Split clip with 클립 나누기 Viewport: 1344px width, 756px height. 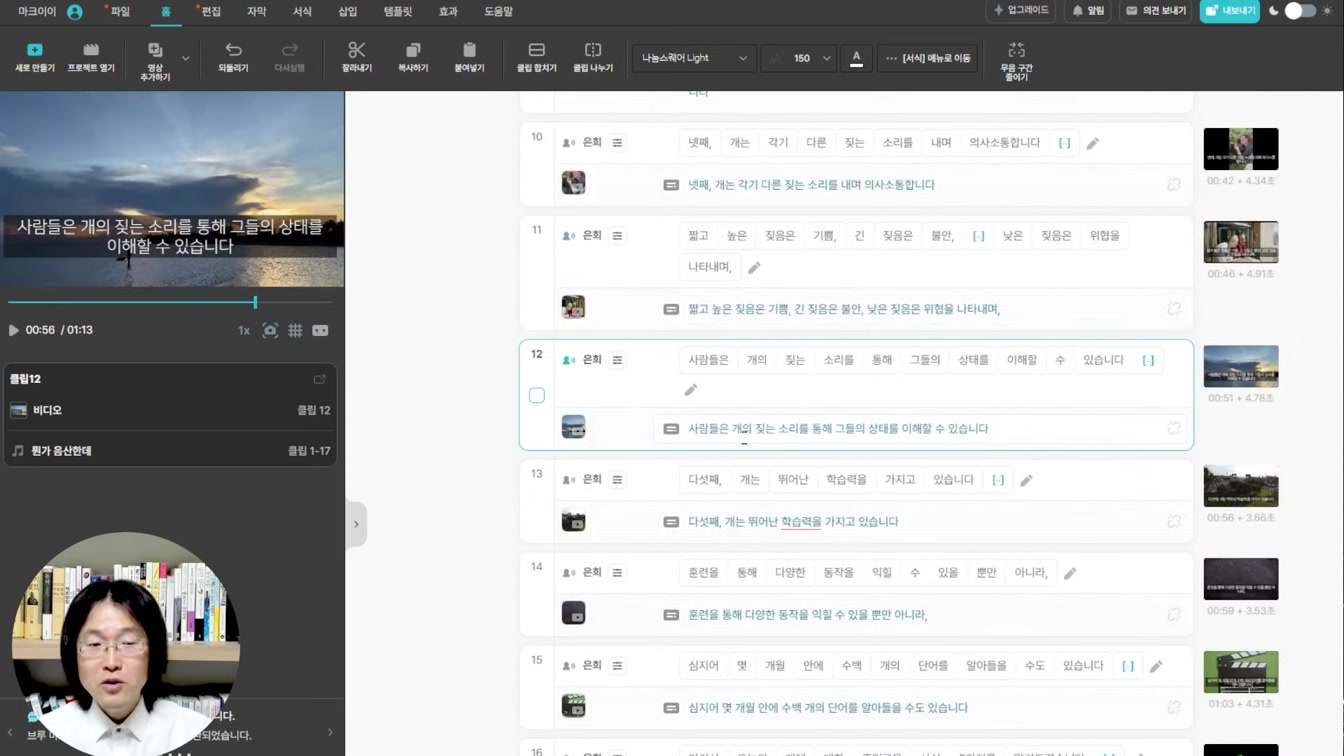tap(593, 57)
